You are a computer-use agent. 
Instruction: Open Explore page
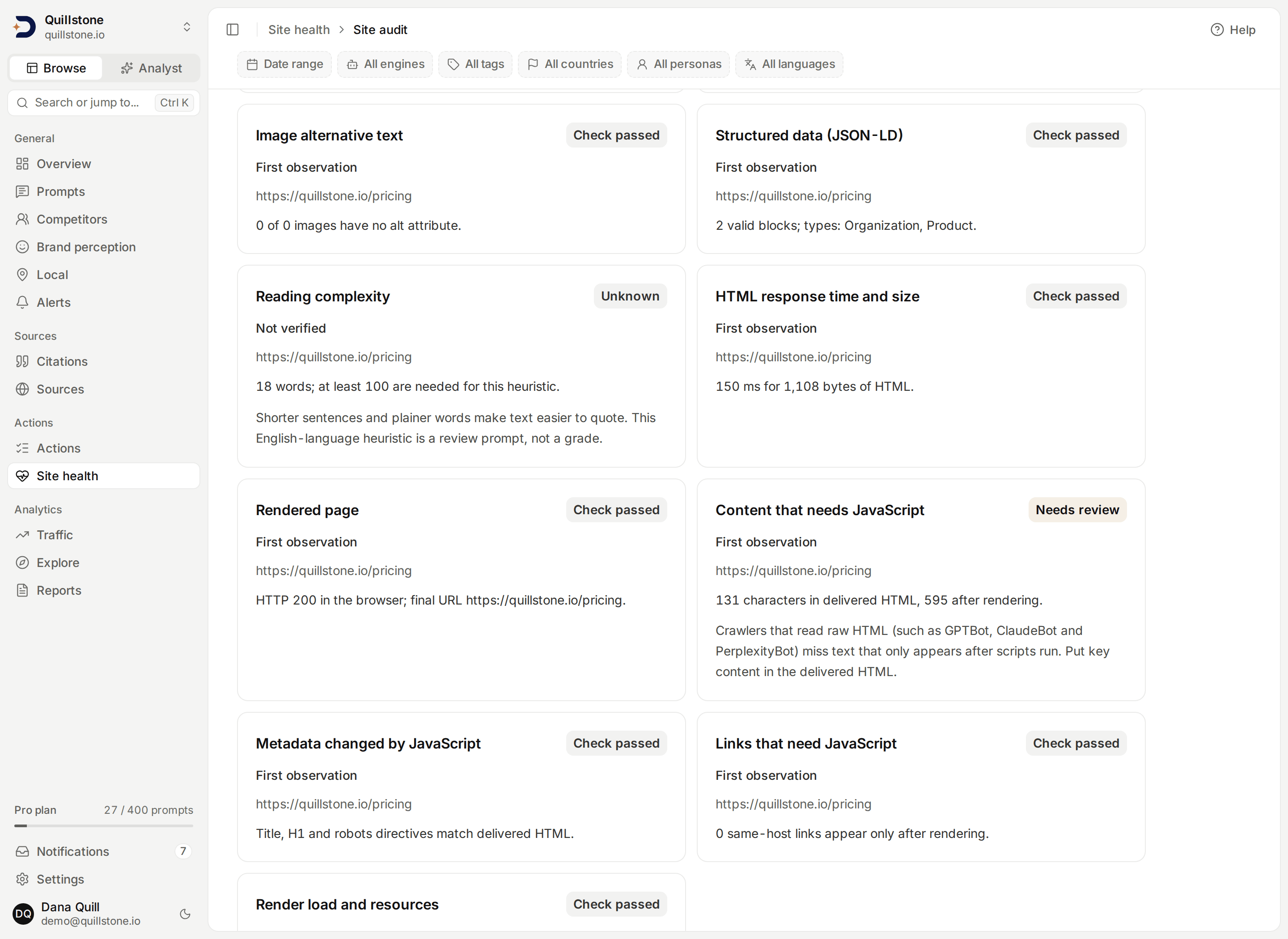click(104, 563)
